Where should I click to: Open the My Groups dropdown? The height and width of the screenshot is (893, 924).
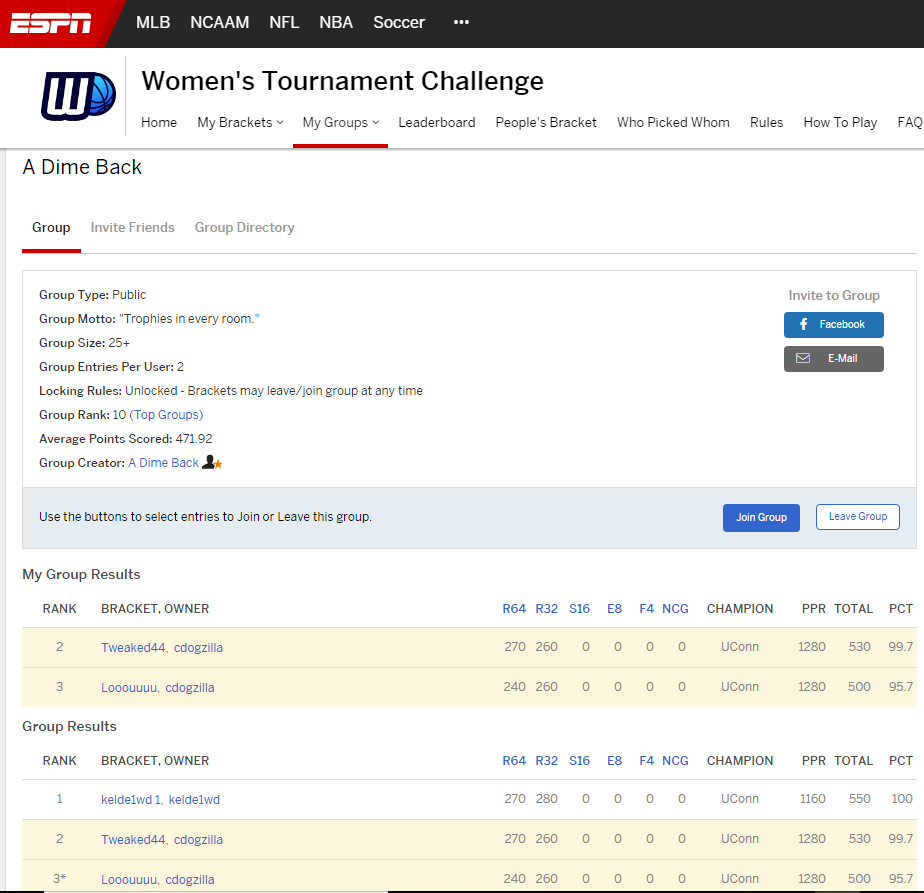[x=338, y=122]
